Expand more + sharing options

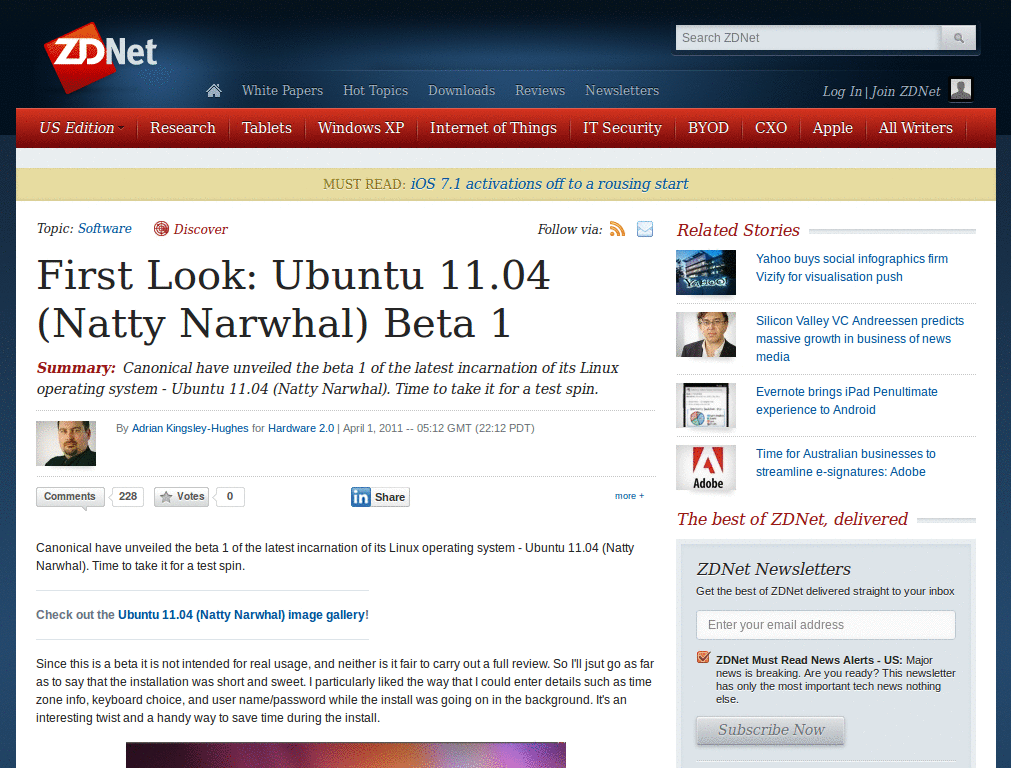click(x=629, y=496)
